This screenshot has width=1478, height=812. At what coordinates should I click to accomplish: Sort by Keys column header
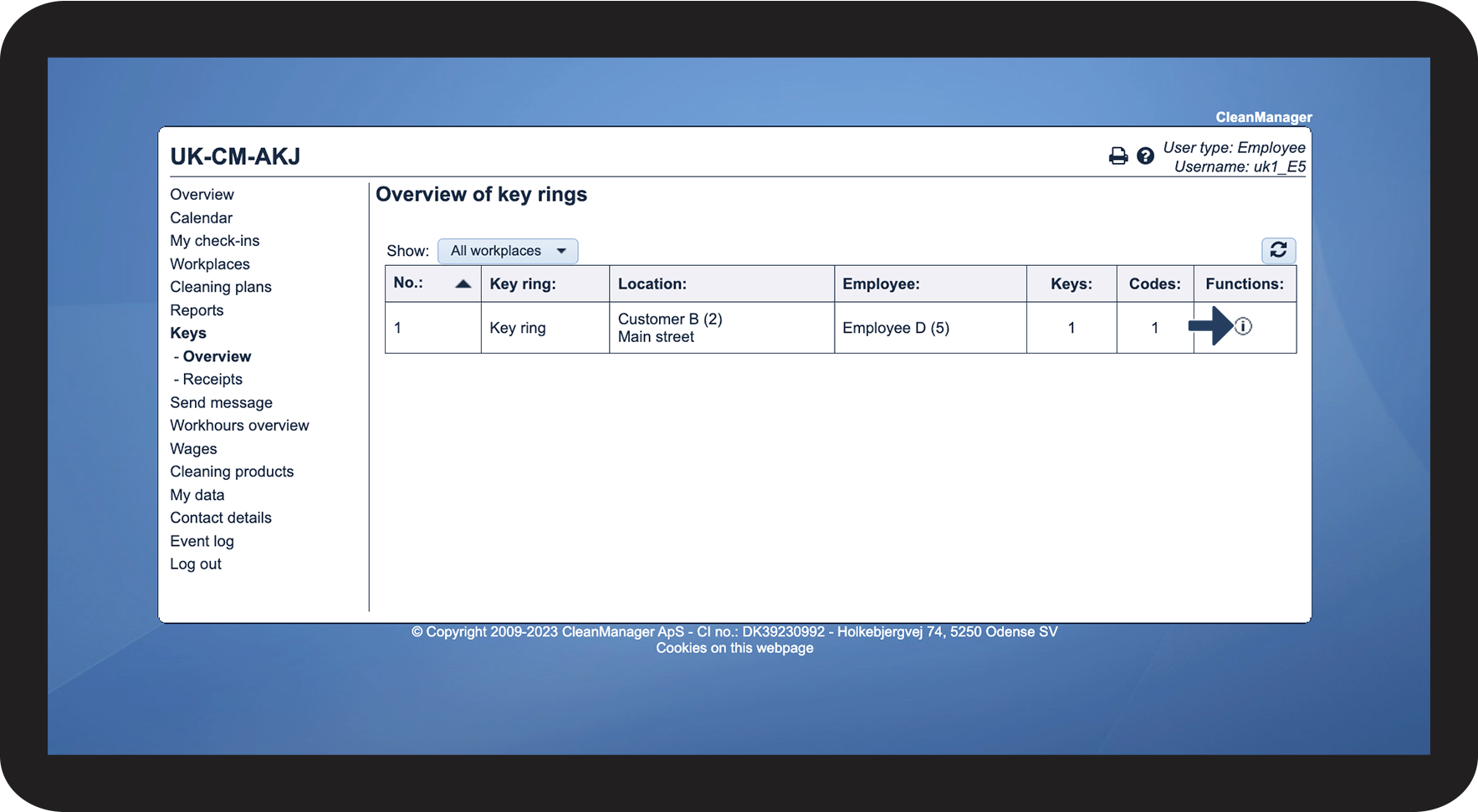pos(1071,284)
